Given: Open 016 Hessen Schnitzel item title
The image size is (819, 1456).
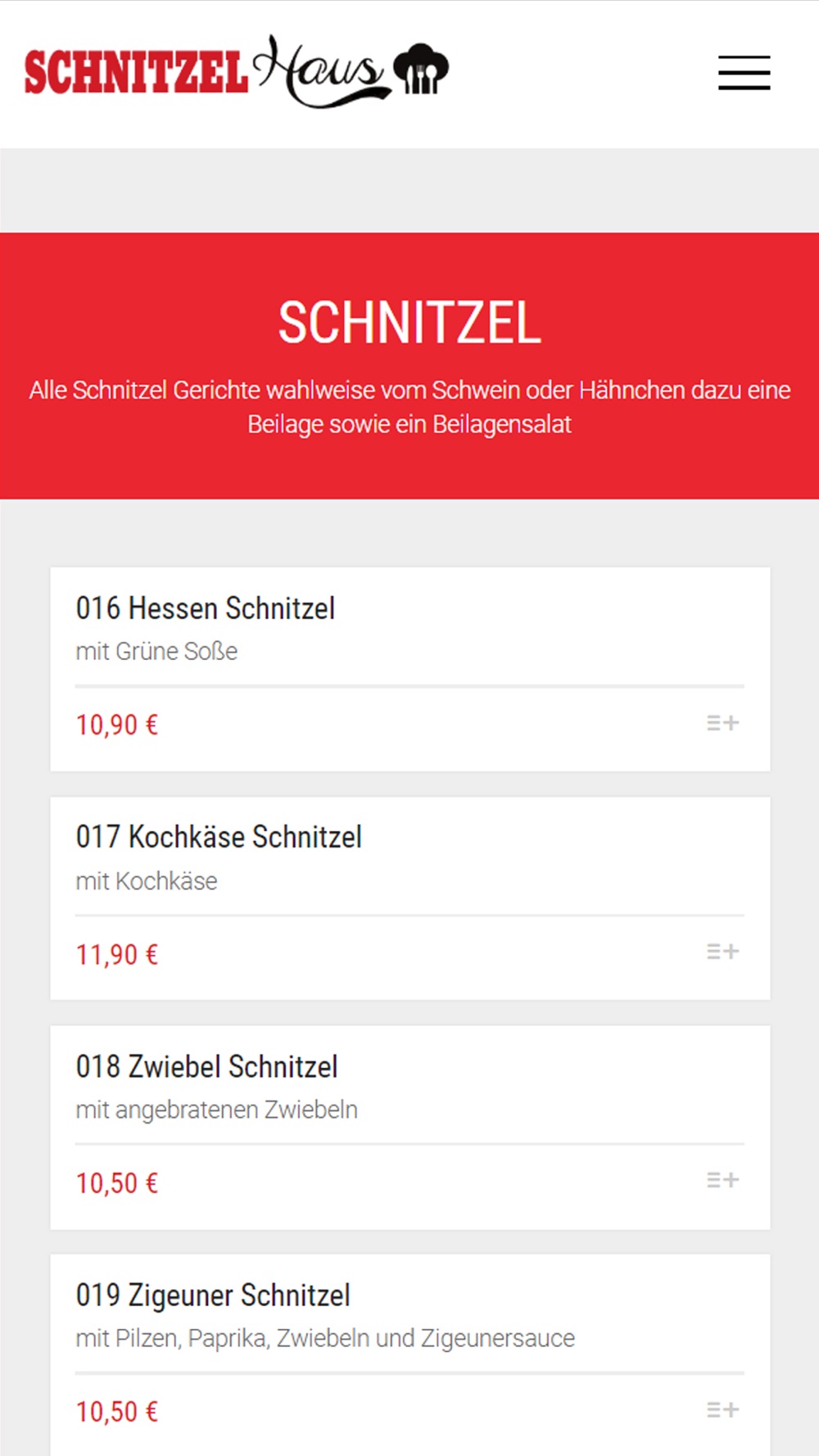Looking at the screenshot, I should (206, 608).
